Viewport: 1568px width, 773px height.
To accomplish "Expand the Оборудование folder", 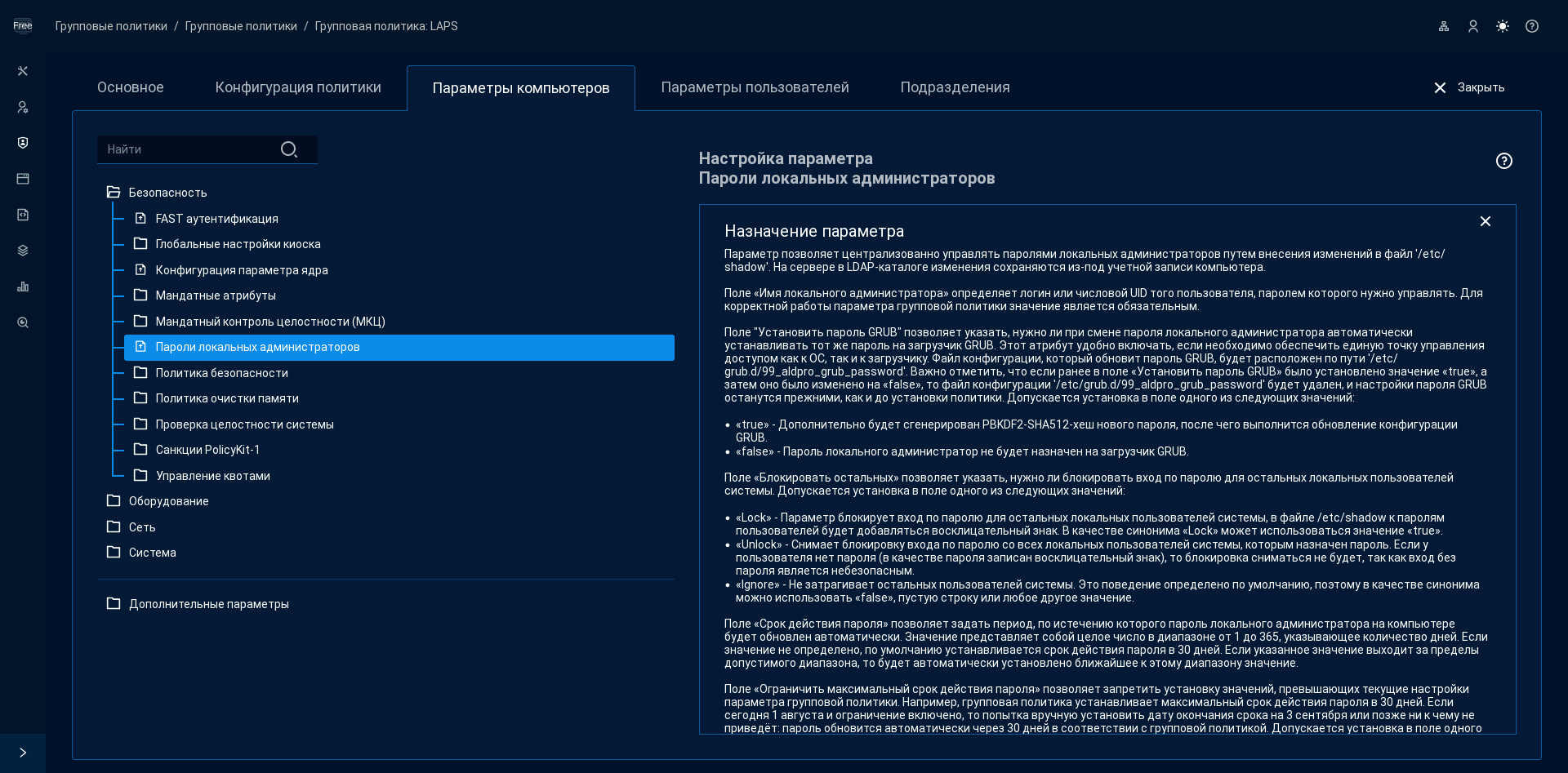I will (x=114, y=501).
